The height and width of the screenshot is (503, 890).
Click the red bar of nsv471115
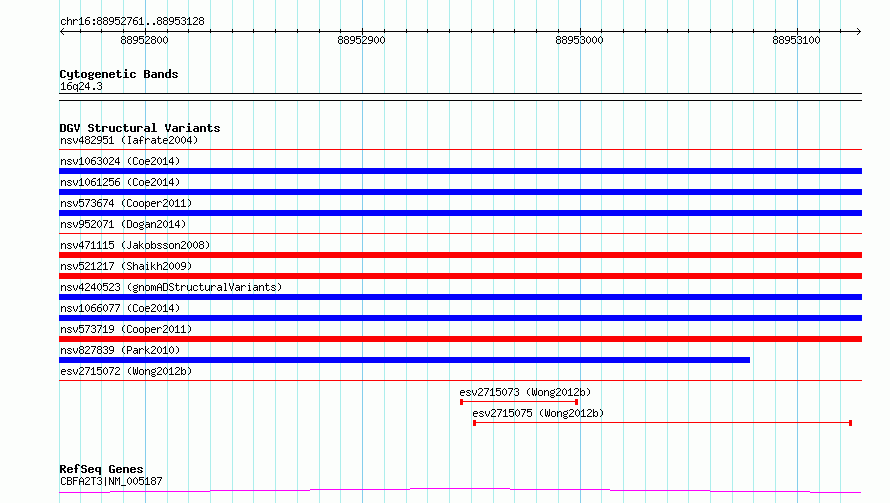[460, 255]
